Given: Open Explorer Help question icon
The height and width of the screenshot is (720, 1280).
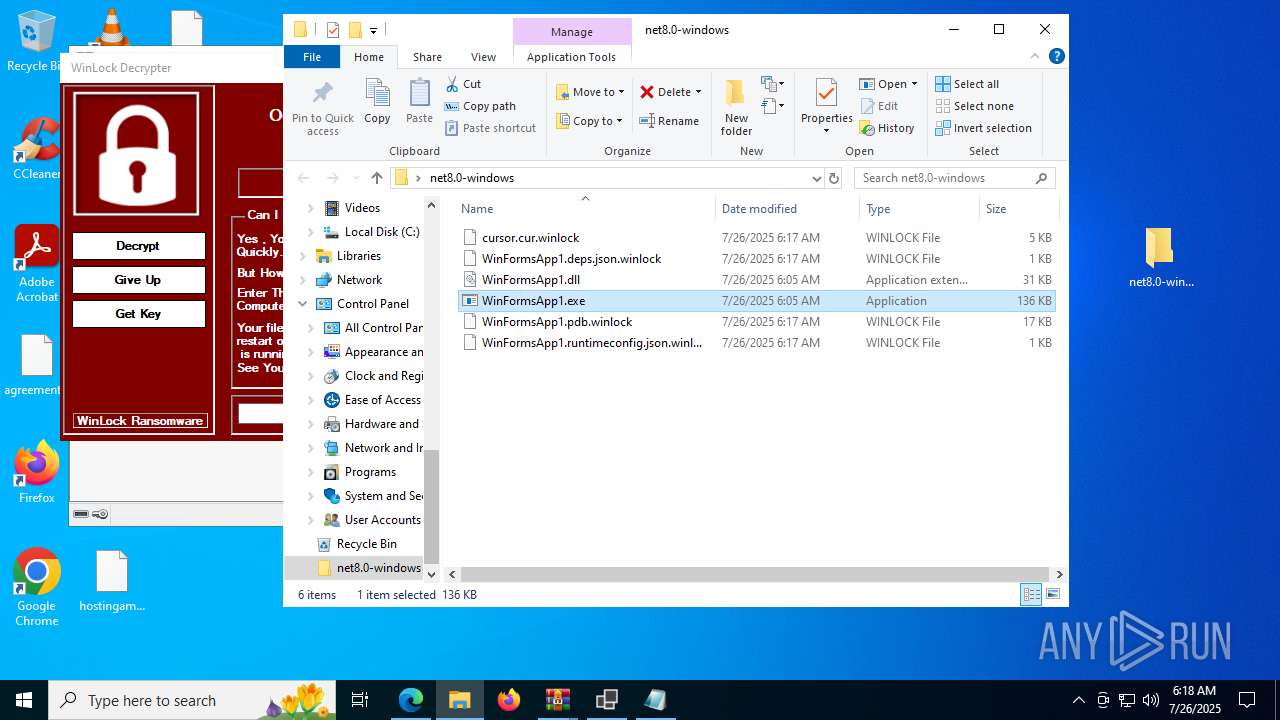Looking at the screenshot, I should click(x=1056, y=57).
